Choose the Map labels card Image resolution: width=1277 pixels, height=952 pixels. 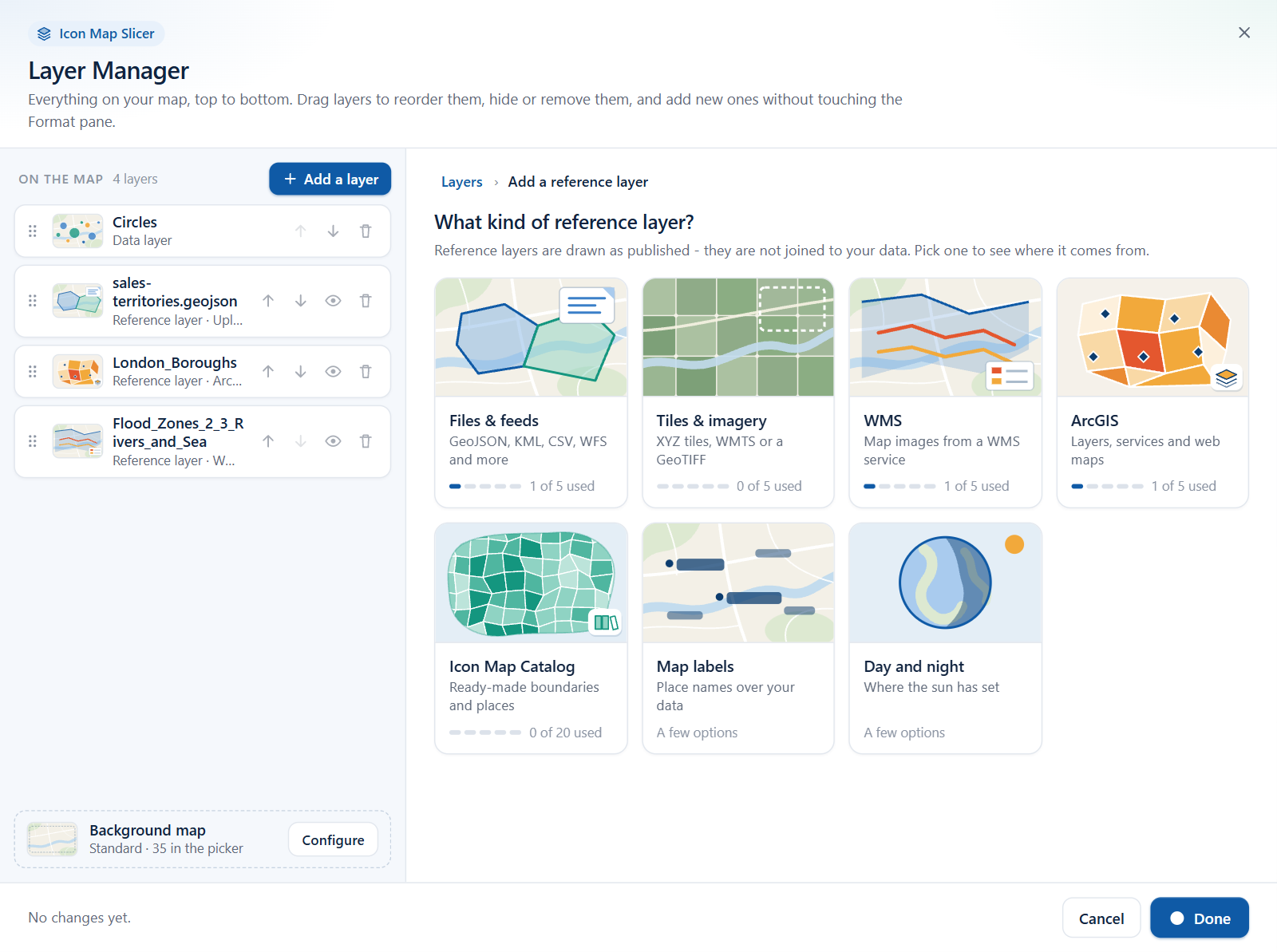click(738, 638)
